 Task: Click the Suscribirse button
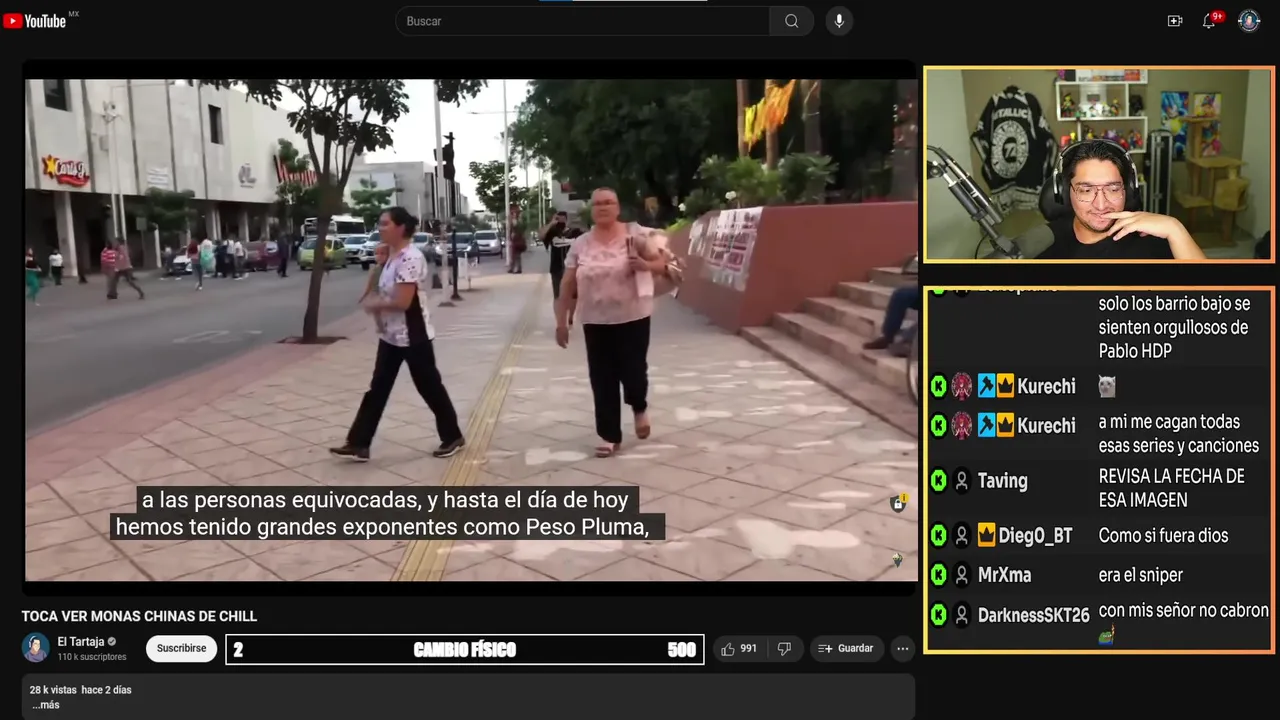click(x=181, y=648)
